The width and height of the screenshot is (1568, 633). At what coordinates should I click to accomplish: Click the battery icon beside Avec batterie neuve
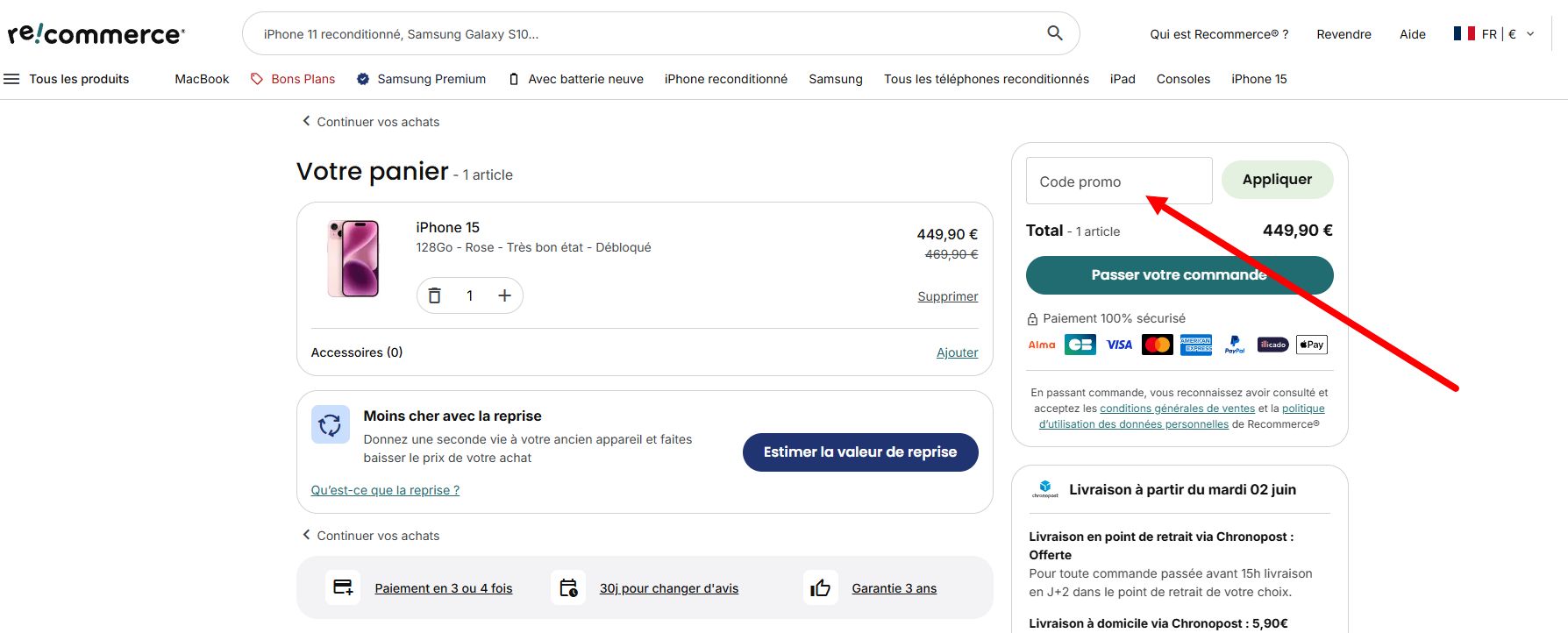coord(514,79)
